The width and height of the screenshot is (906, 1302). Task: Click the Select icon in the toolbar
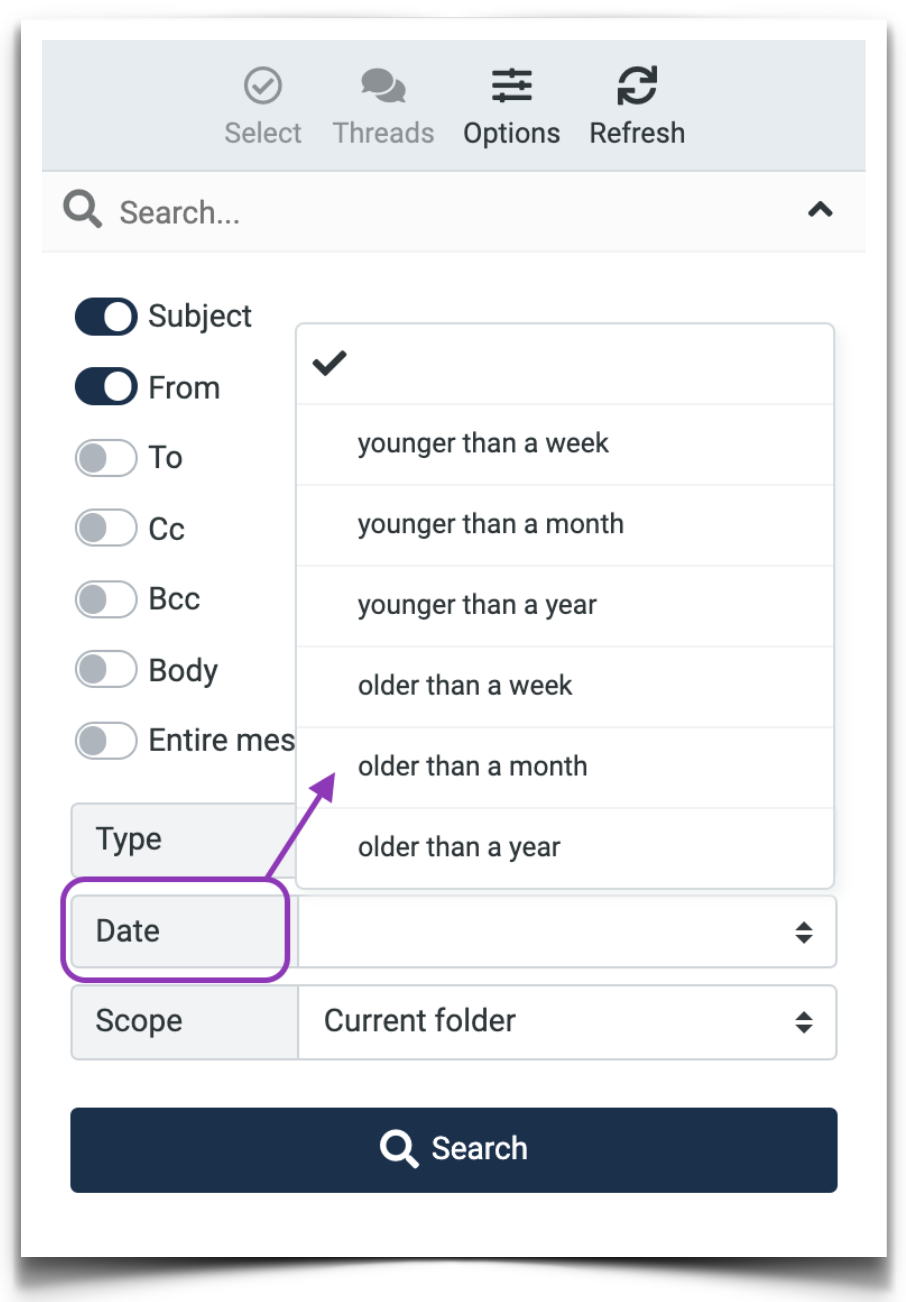click(262, 85)
